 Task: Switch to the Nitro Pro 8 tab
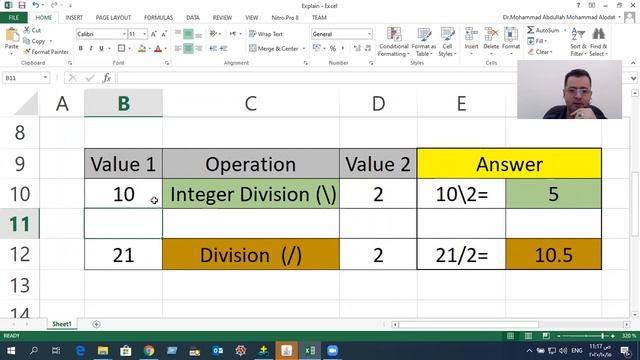click(285, 18)
